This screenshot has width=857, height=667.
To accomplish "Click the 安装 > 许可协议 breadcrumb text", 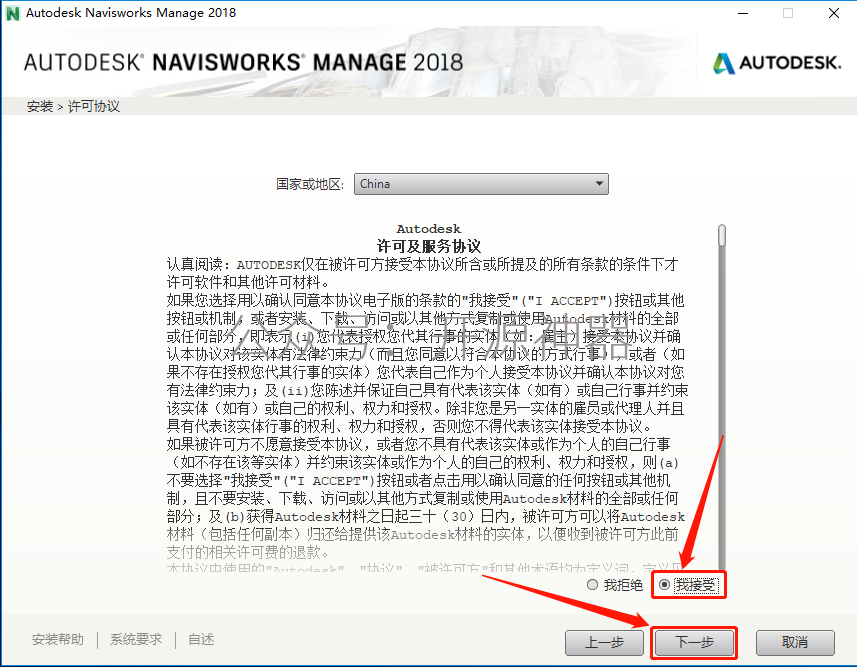I will pos(73,106).
